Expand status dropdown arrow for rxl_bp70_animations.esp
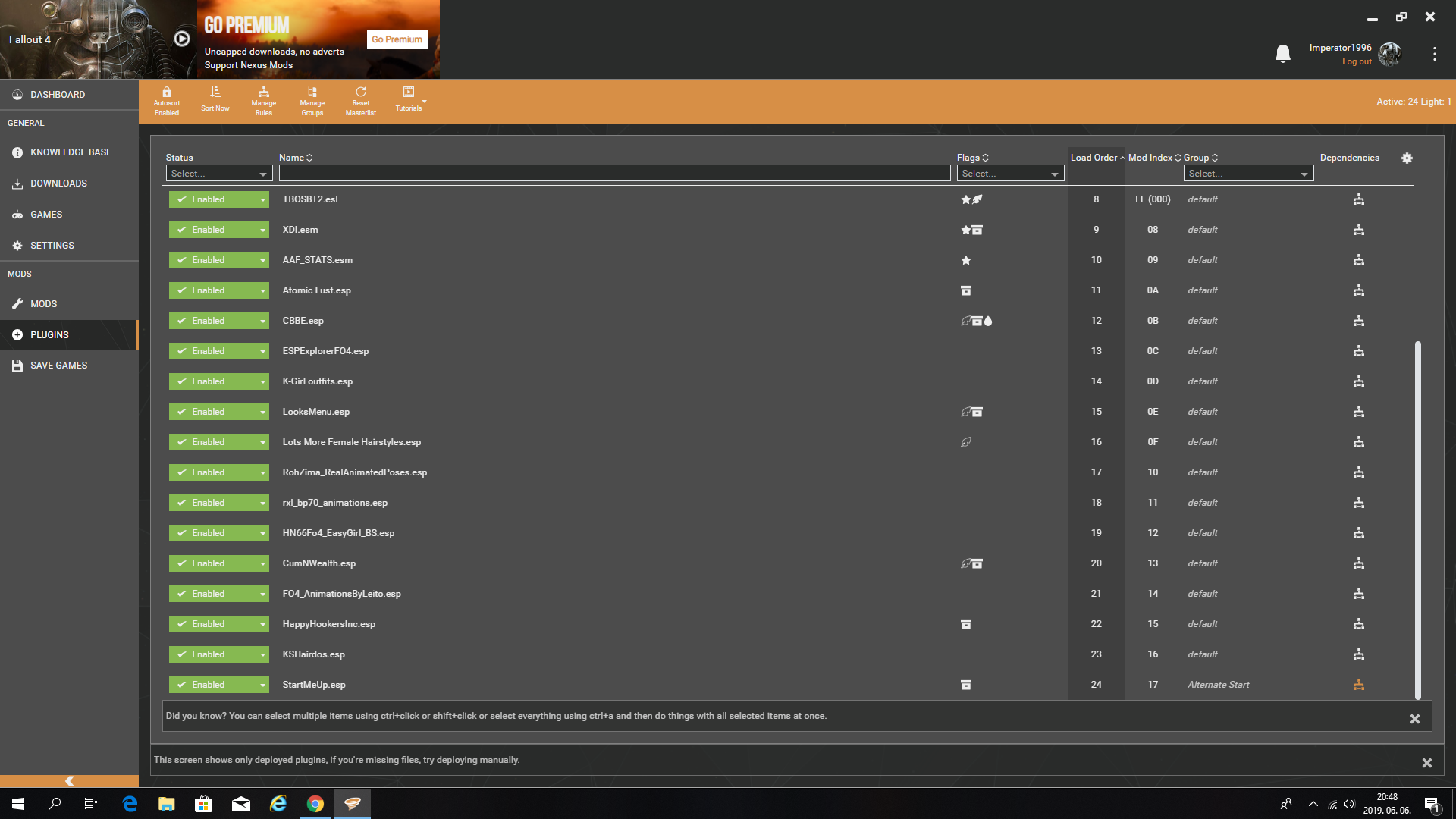This screenshot has width=1456, height=819. tap(262, 503)
